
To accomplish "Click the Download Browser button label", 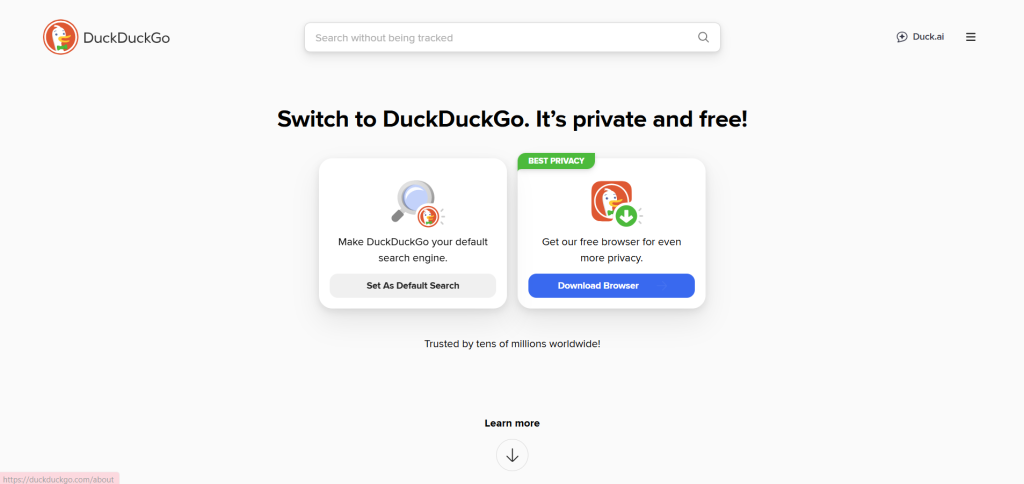I will pos(598,285).
